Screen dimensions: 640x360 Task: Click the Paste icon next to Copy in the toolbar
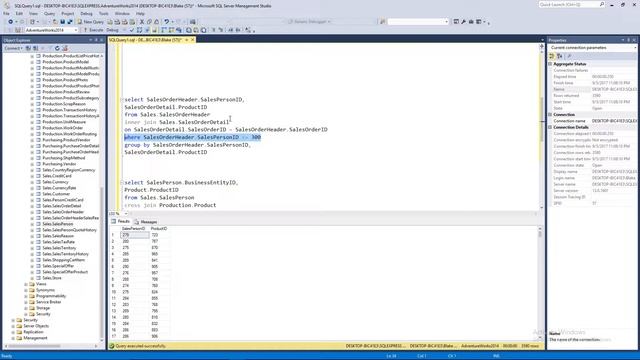point(156,22)
